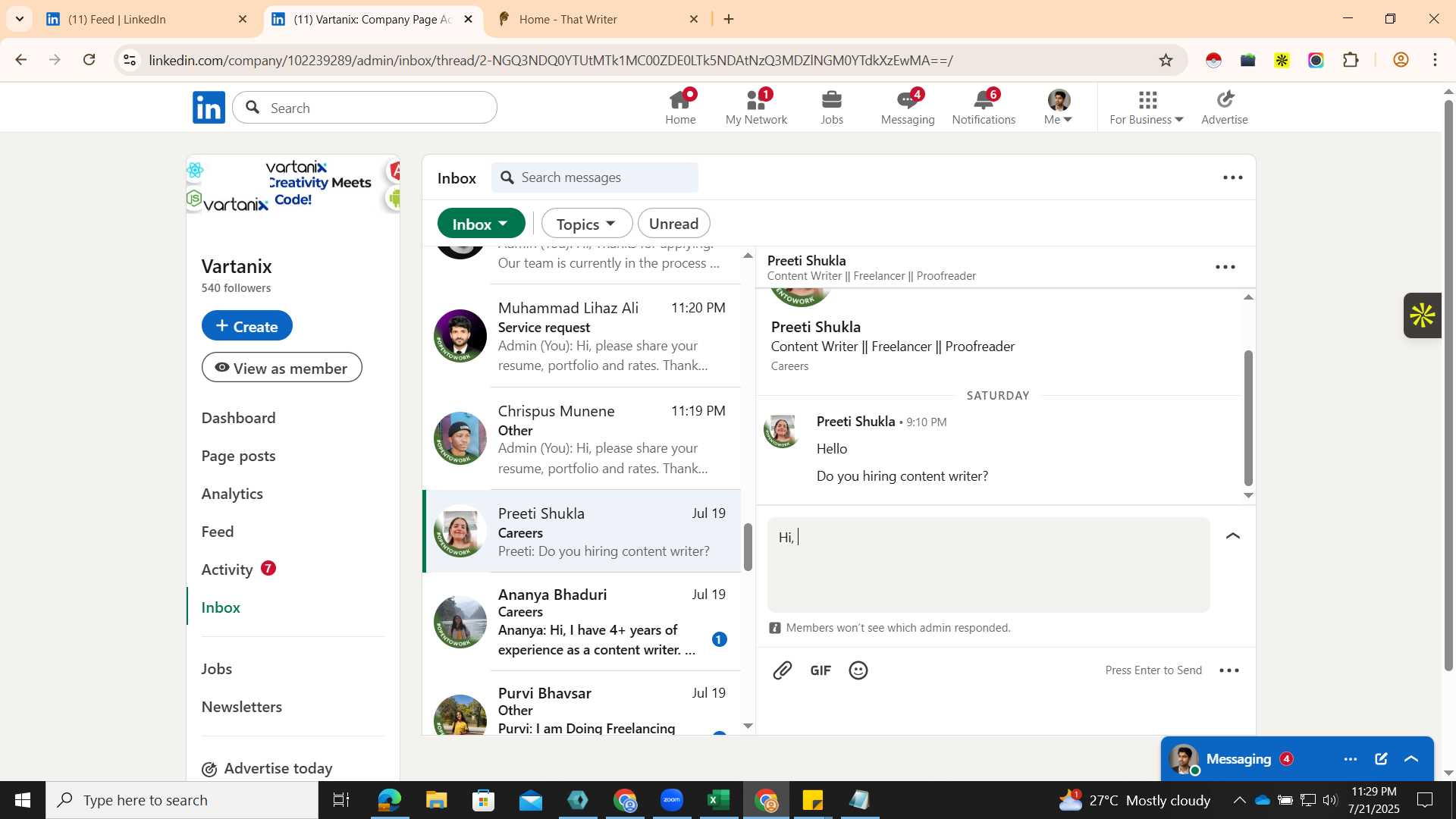Open Page posts in sidebar
Viewport: 1456px width, 819px height.
238,456
